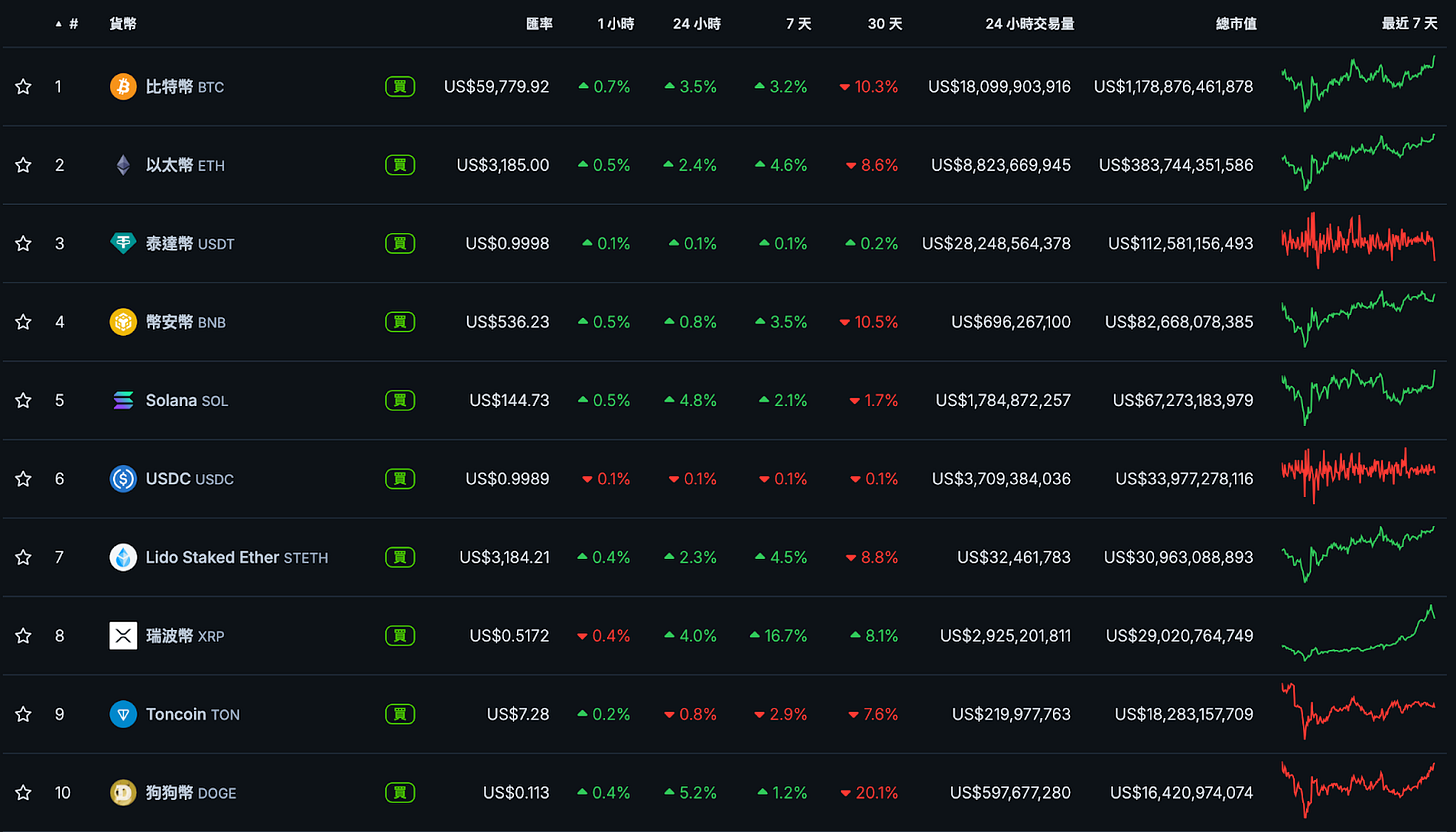Open XRP's 7-day sparkline chart
Image resolution: width=1456 pixels, height=832 pixels.
(1358, 632)
